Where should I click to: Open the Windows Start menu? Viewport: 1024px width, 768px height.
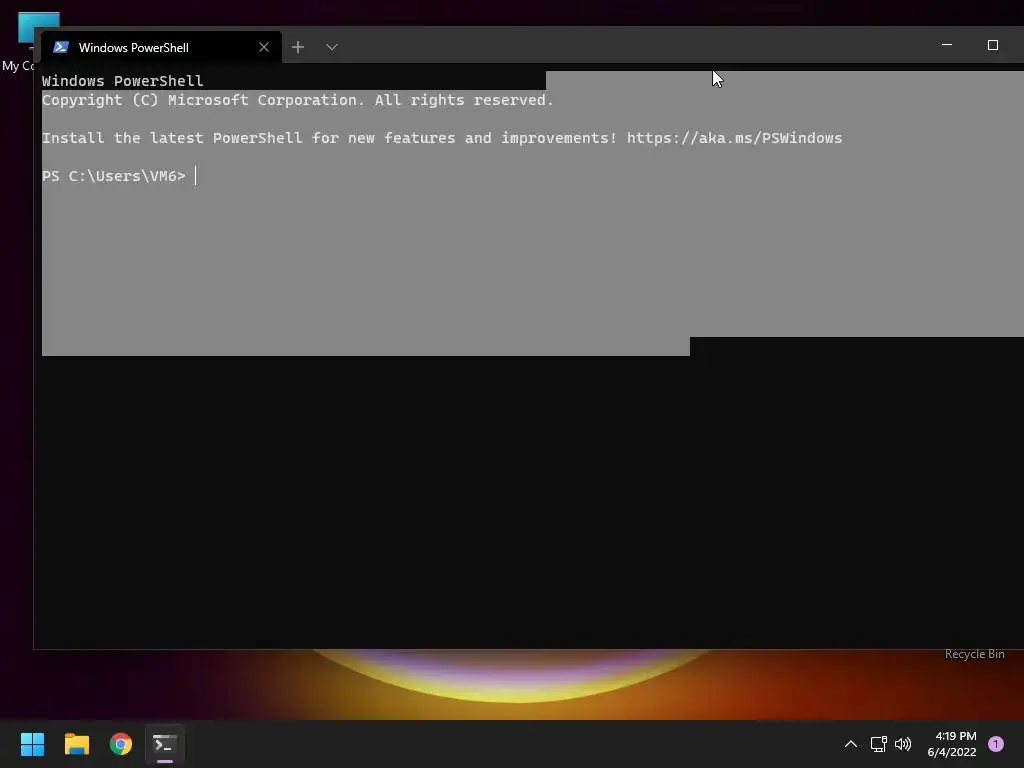33,744
